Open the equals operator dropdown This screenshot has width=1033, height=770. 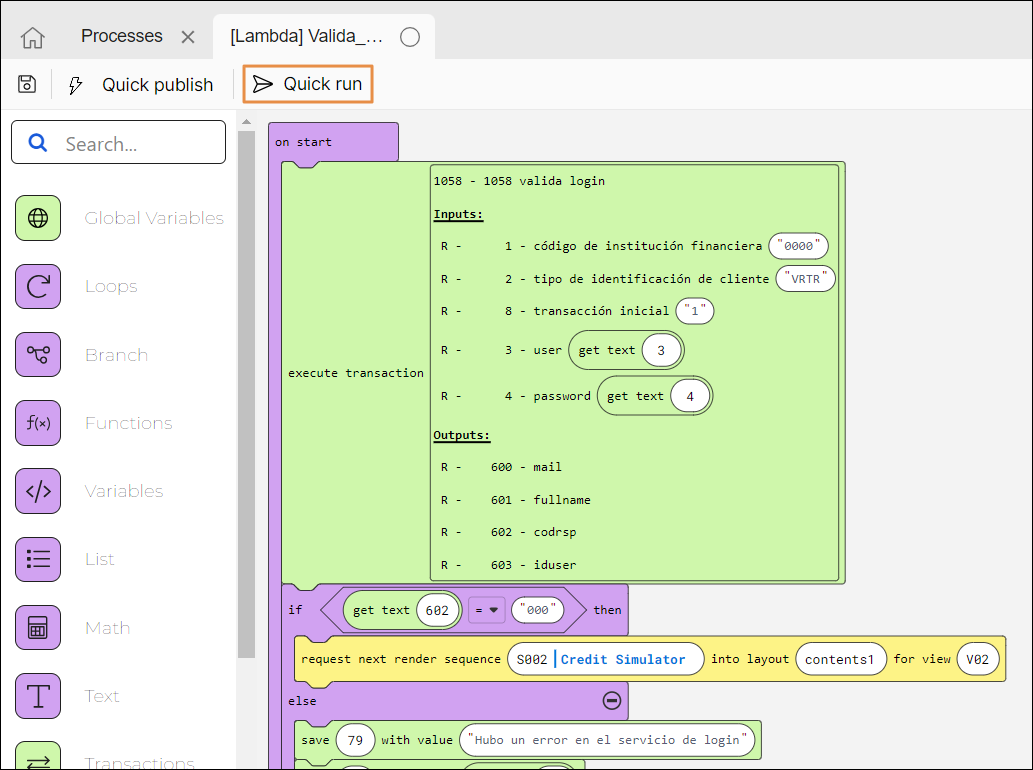tap(486, 610)
